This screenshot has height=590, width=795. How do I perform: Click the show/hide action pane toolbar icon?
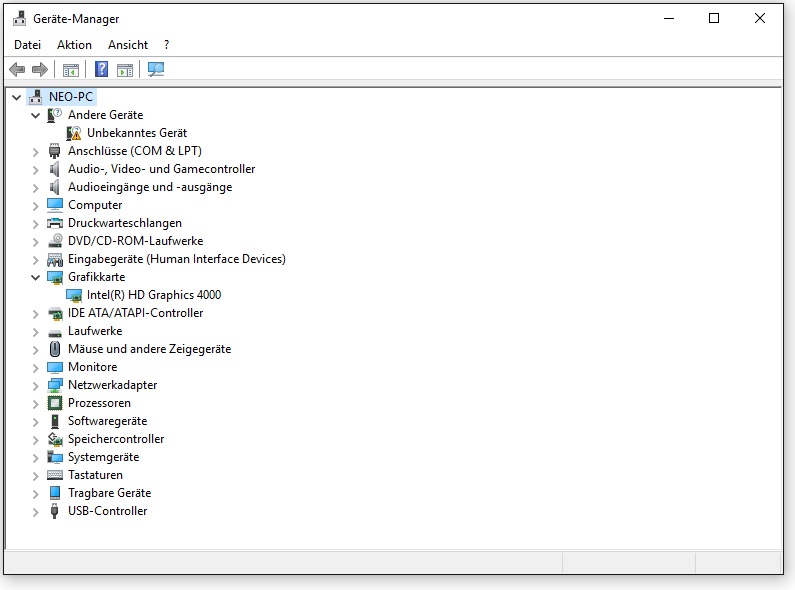pos(125,69)
